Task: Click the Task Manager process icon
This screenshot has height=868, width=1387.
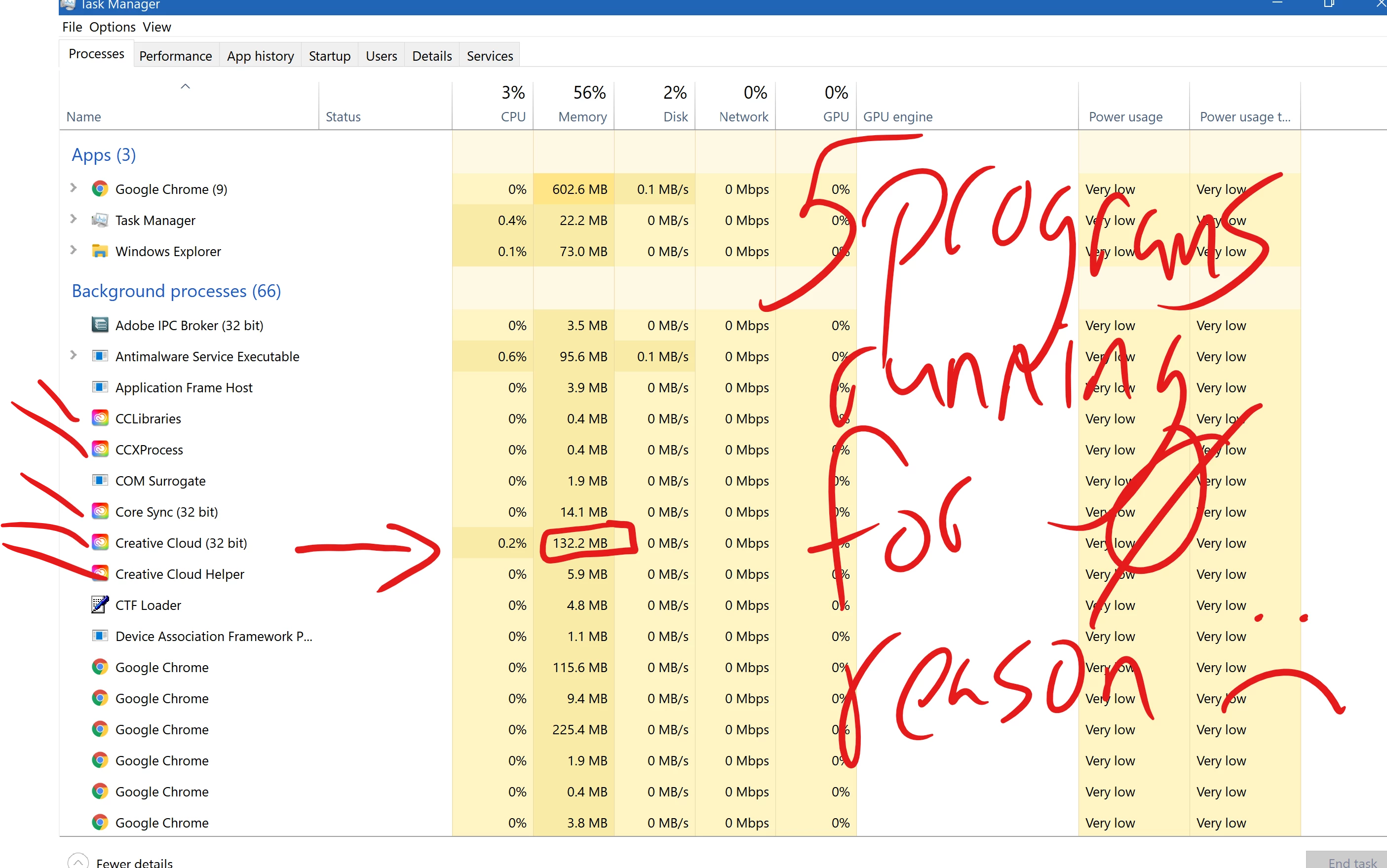Action: pos(100,220)
